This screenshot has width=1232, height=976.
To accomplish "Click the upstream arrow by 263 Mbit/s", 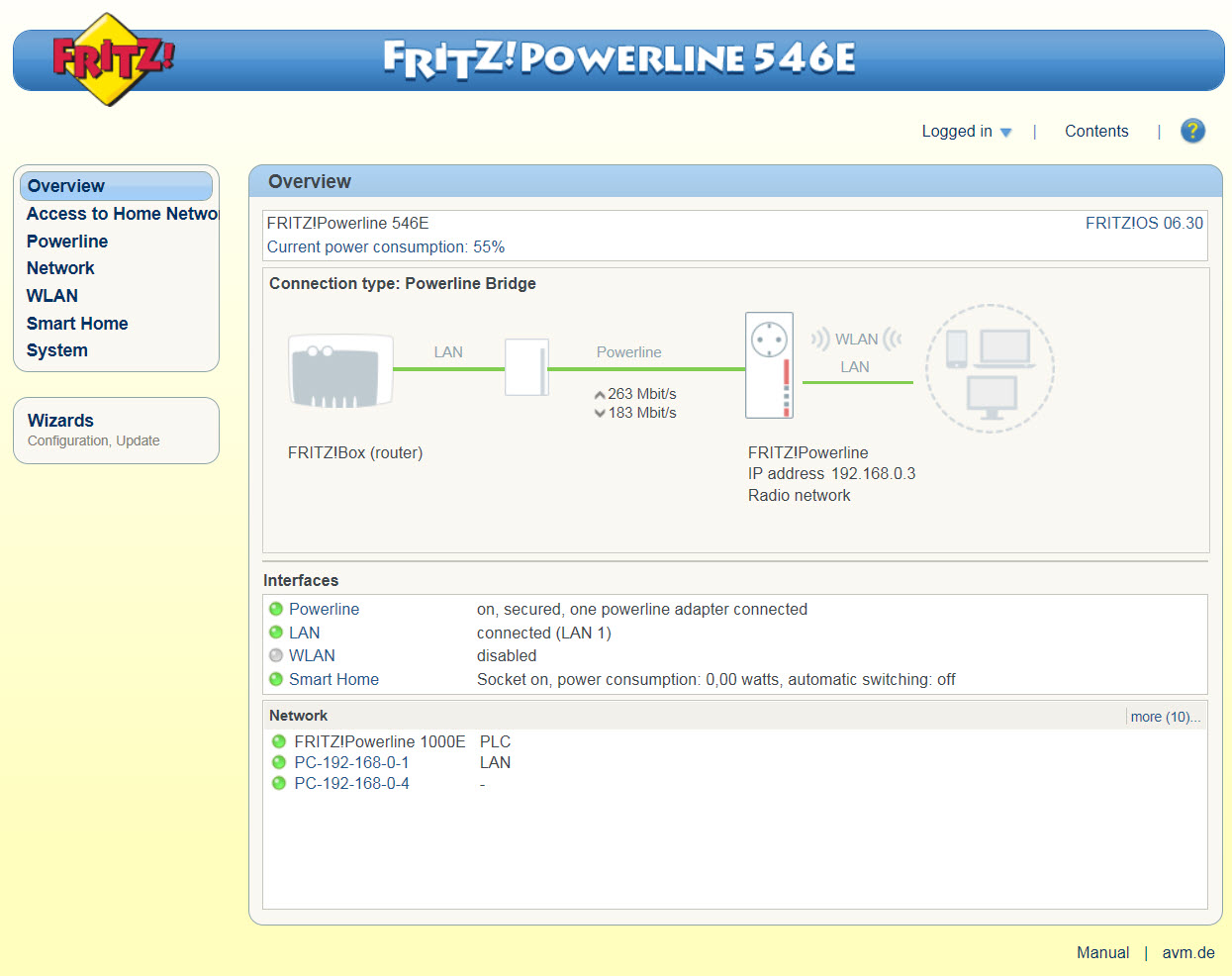I will point(600,395).
